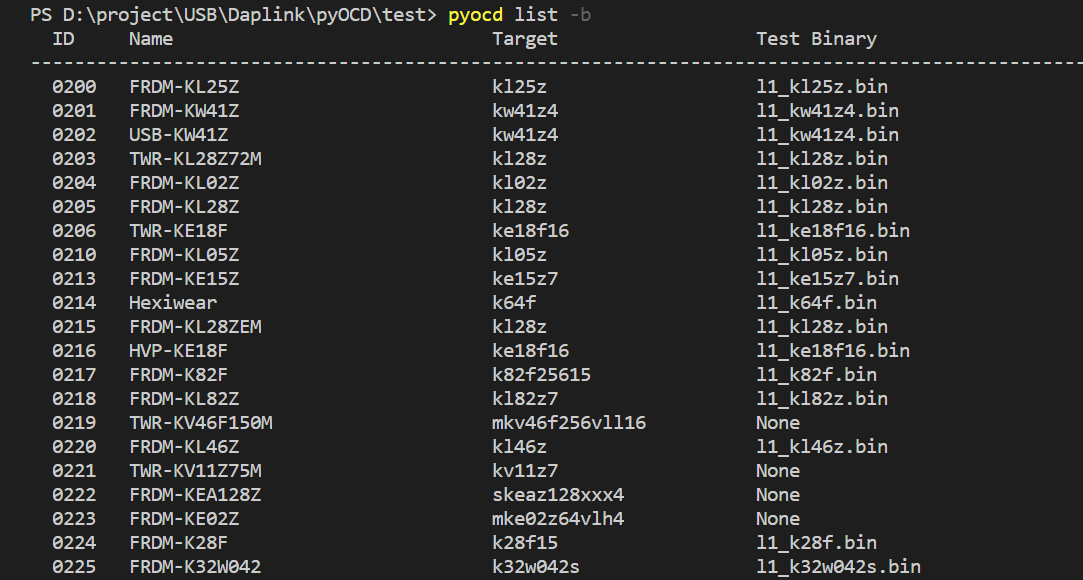Select target k82f25615
This screenshot has width=1083, height=580.
[x=541, y=375]
